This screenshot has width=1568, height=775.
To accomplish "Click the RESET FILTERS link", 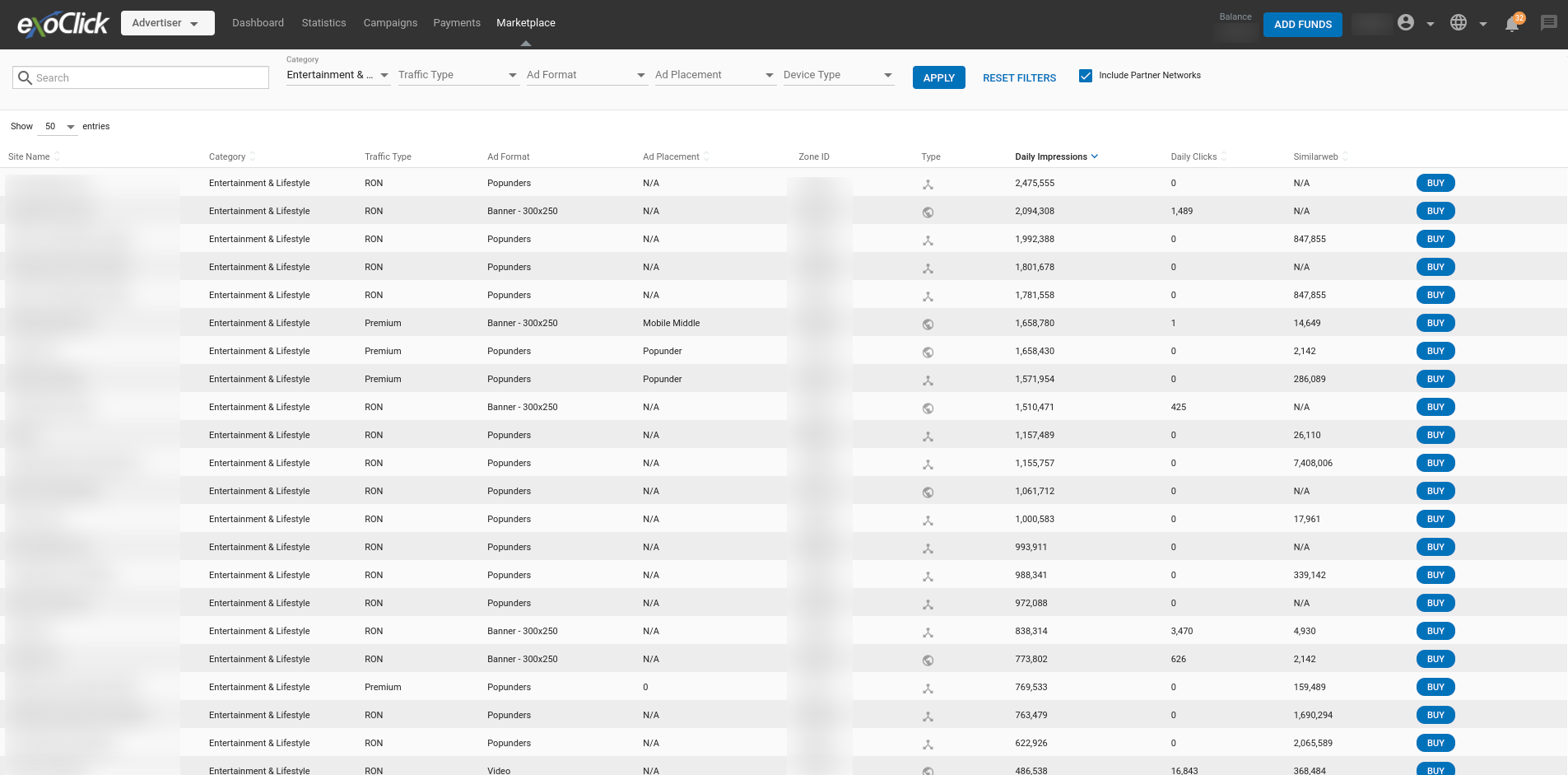I will coord(1019,78).
